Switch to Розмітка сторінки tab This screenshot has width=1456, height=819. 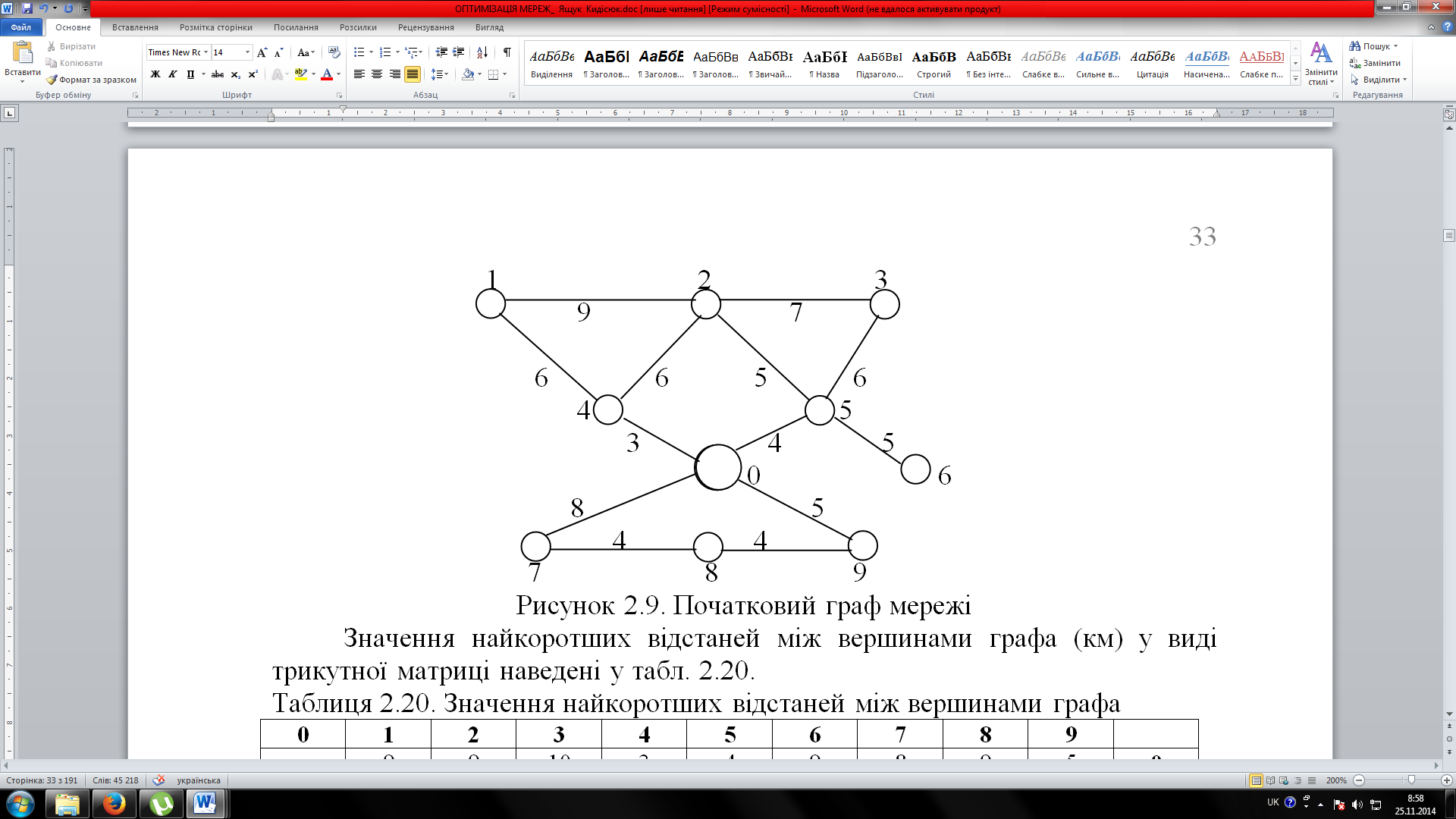(216, 27)
